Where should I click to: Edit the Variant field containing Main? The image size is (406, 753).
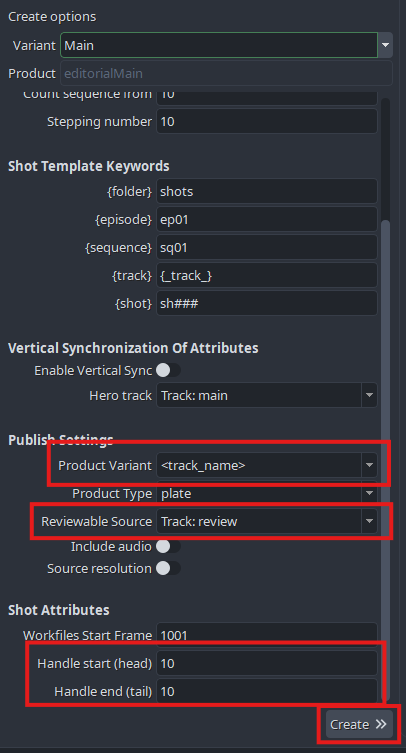pyautogui.click(x=219, y=45)
